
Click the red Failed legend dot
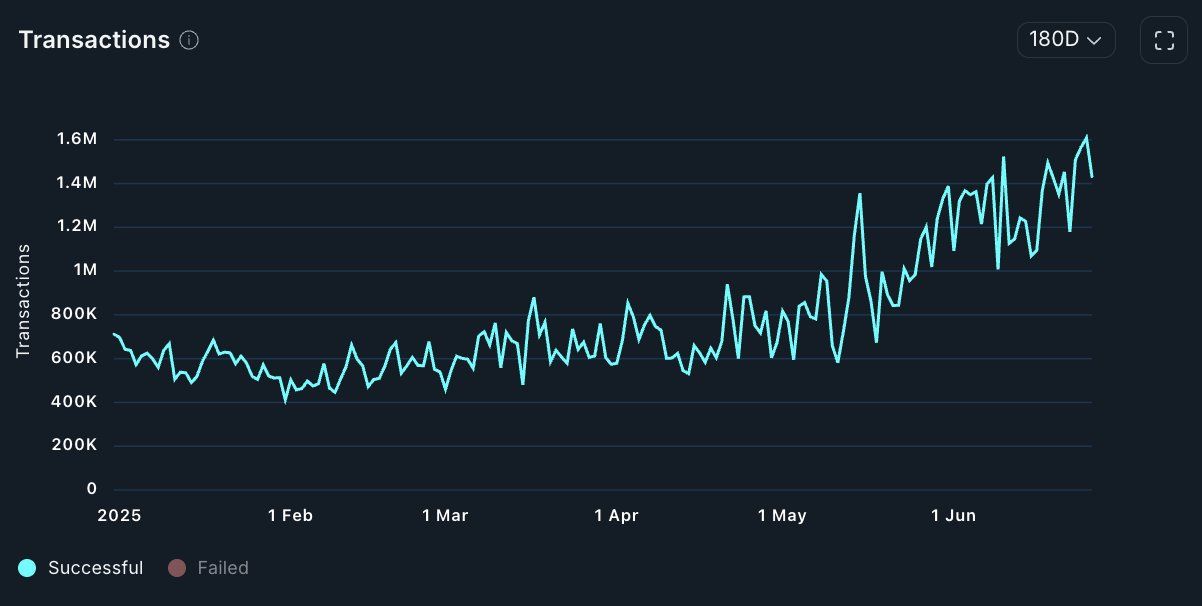tap(178, 567)
